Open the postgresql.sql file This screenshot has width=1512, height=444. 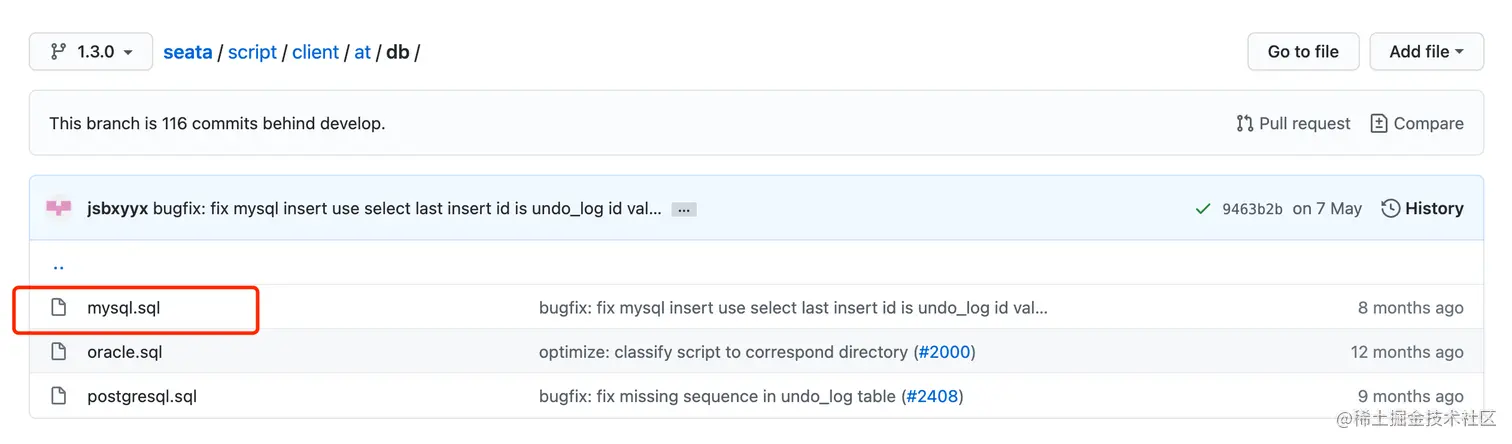pyautogui.click(x=142, y=396)
